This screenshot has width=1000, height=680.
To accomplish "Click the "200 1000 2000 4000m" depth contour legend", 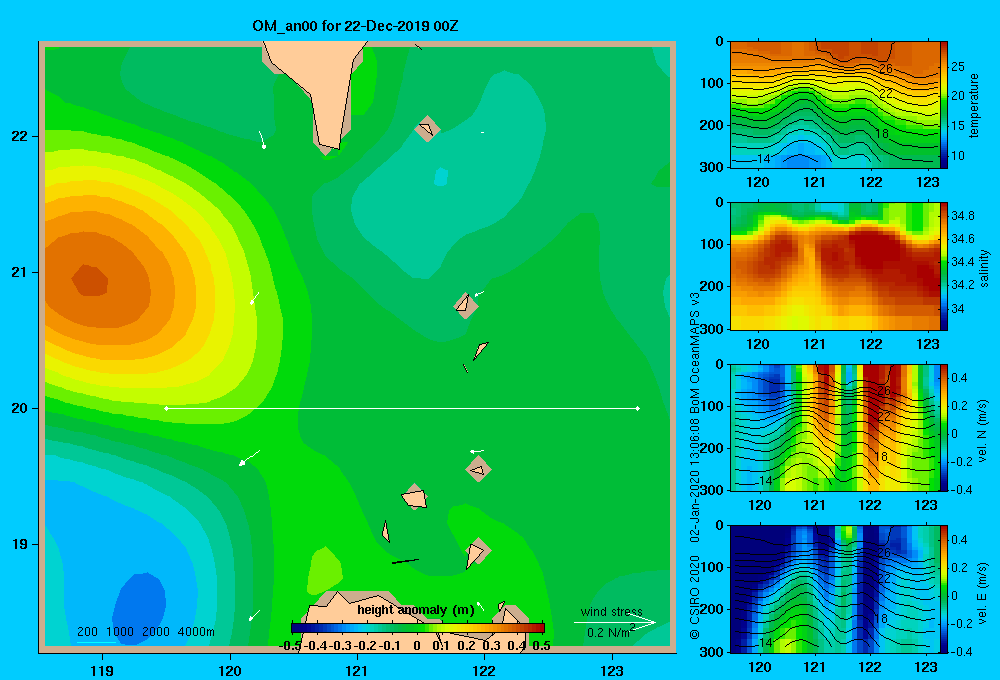I will [145, 632].
